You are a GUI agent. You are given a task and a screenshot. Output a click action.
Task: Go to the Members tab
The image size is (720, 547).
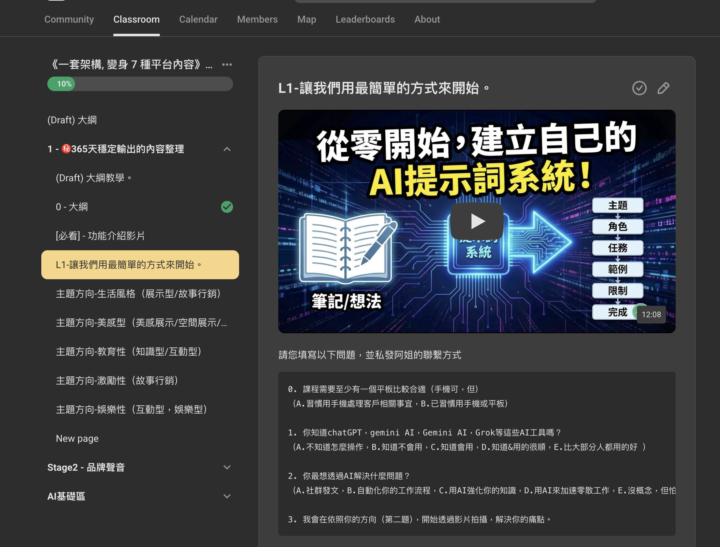(x=257, y=19)
